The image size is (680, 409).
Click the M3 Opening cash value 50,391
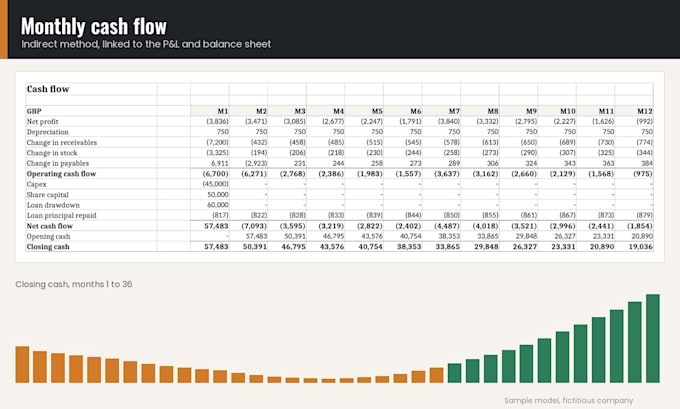point(295,236)
